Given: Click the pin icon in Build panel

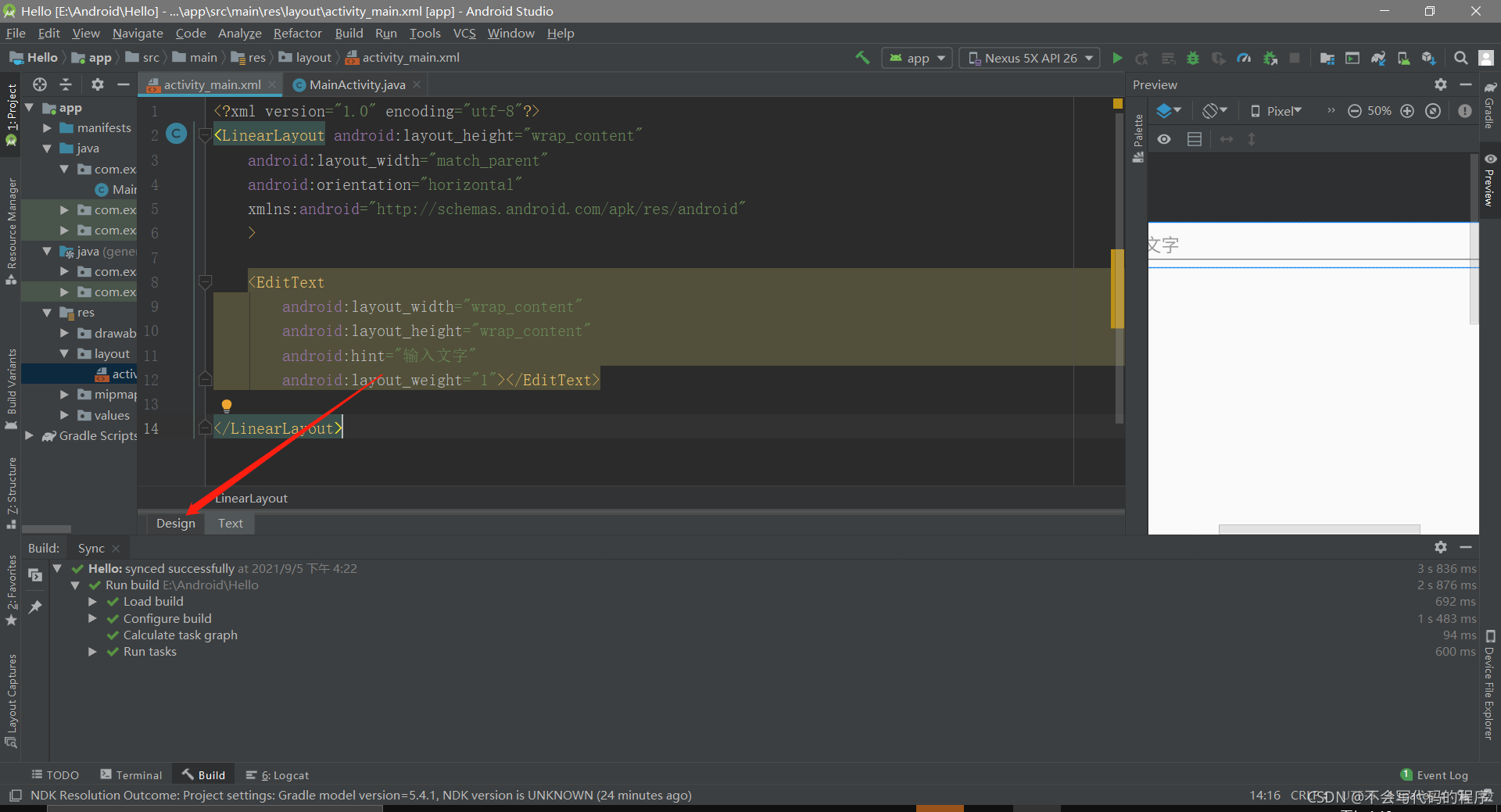Looking at the screenshot, I should click(35, 606).
